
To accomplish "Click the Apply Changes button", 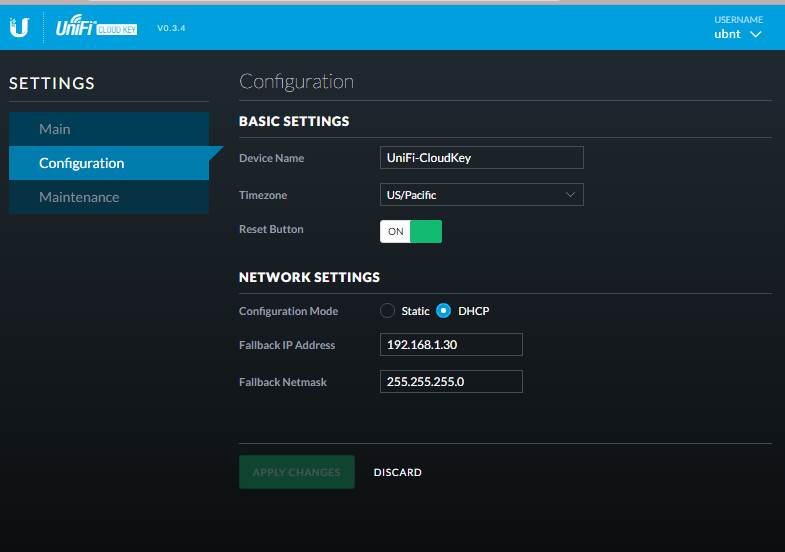I will point(297,472).
